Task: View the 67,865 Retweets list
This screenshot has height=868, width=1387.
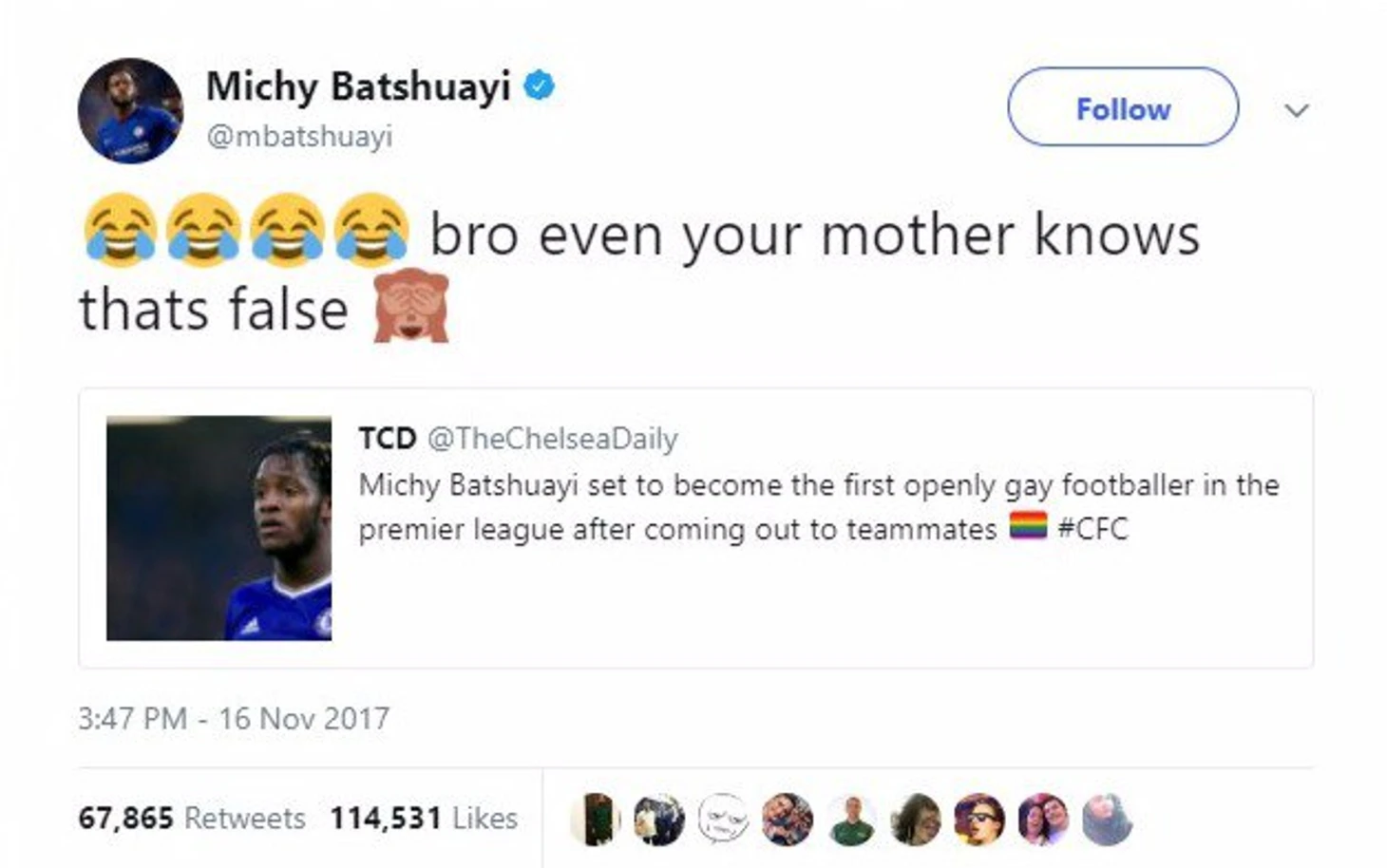Action: pos(192,818)
